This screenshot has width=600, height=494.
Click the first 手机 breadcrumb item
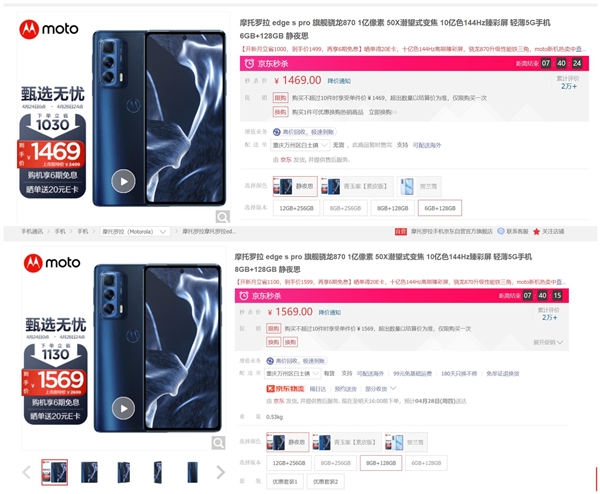[60, 231]
